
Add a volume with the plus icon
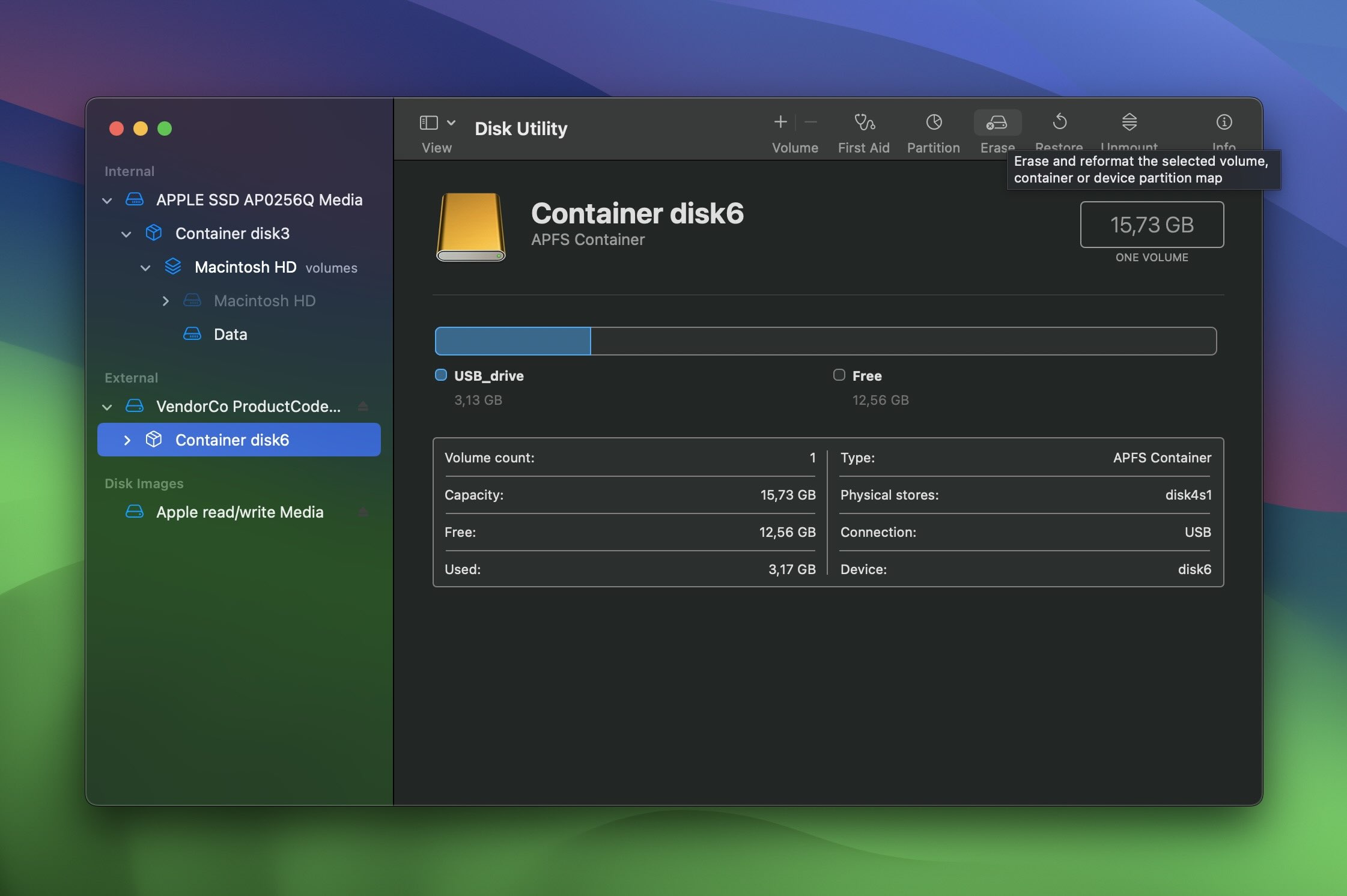(780, 122)
